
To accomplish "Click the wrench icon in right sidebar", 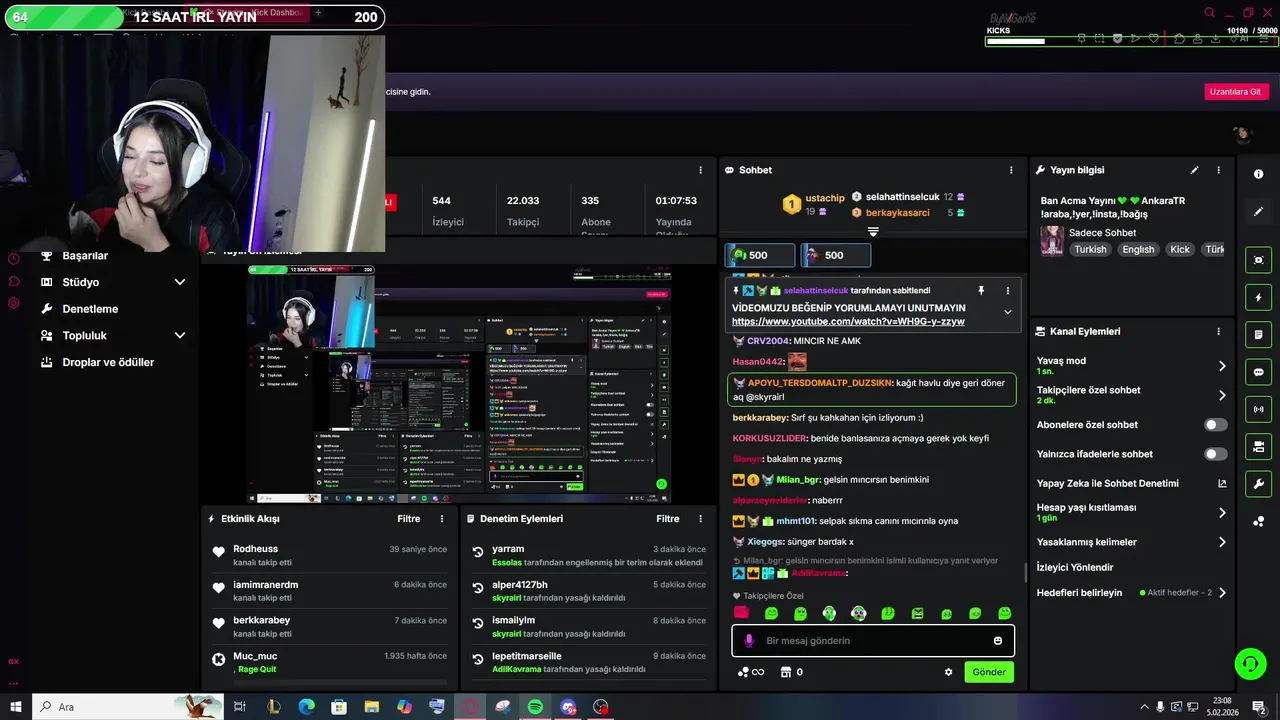I will [1258, 484].
